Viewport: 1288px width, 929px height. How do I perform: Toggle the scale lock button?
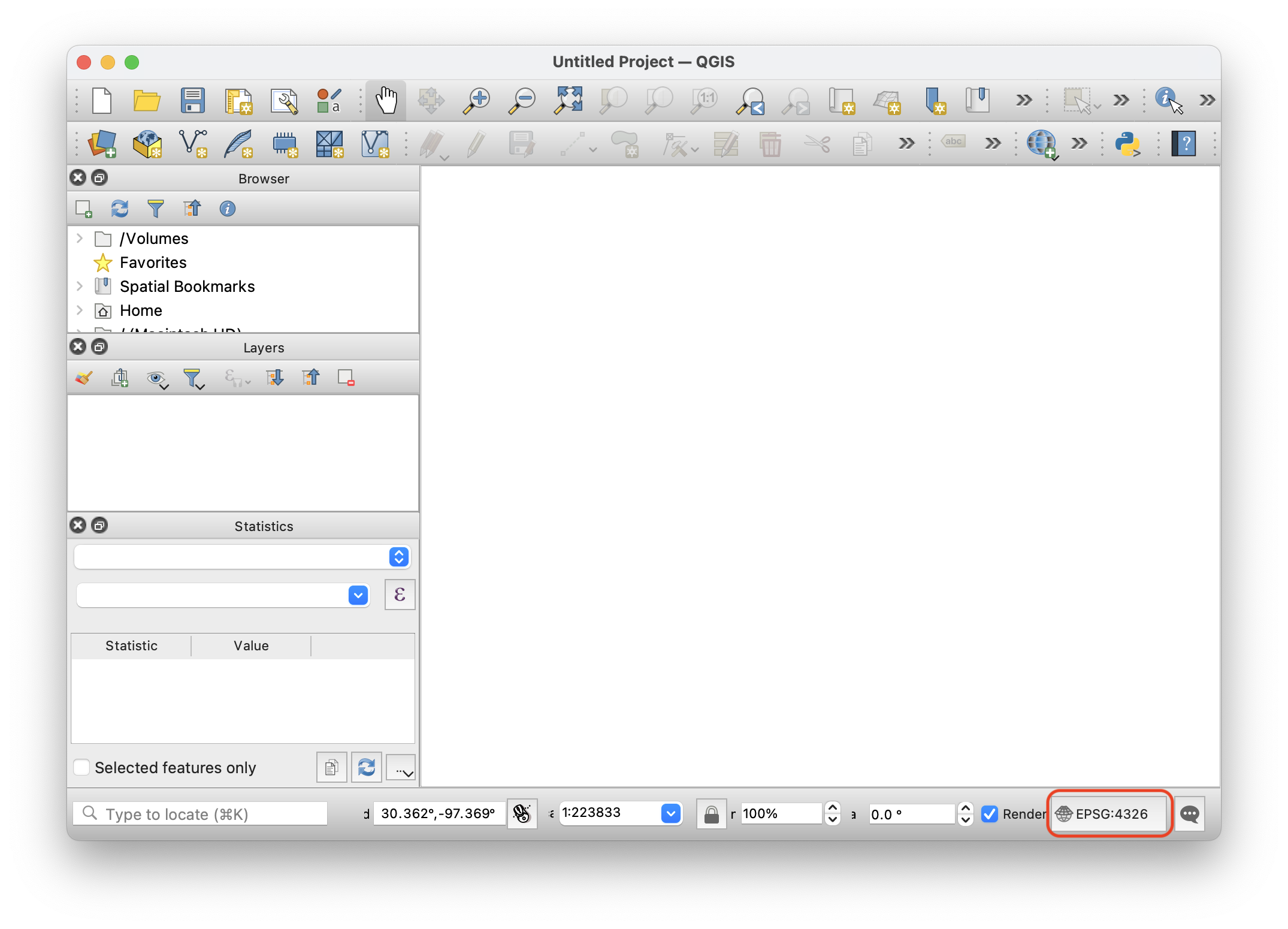711,814
